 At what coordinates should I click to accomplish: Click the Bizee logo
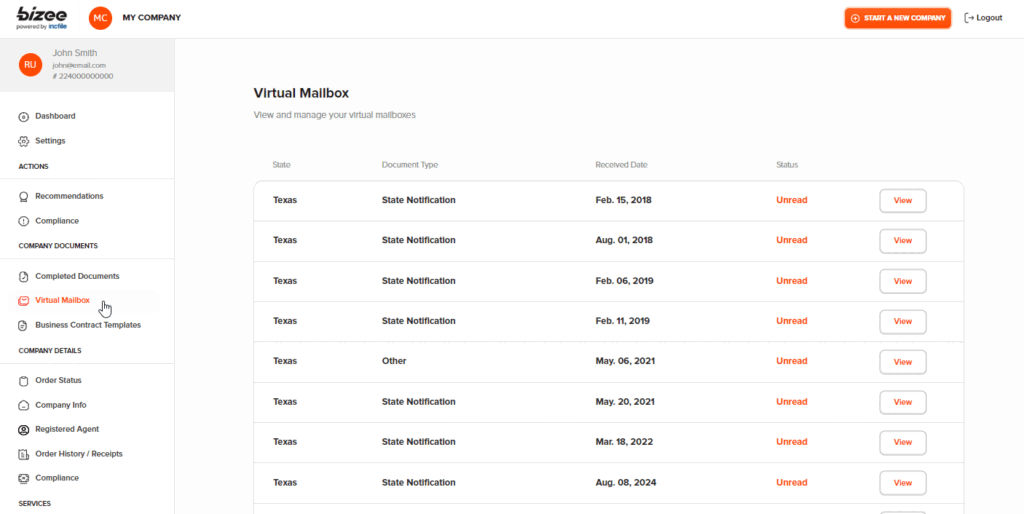click(41, 18)
